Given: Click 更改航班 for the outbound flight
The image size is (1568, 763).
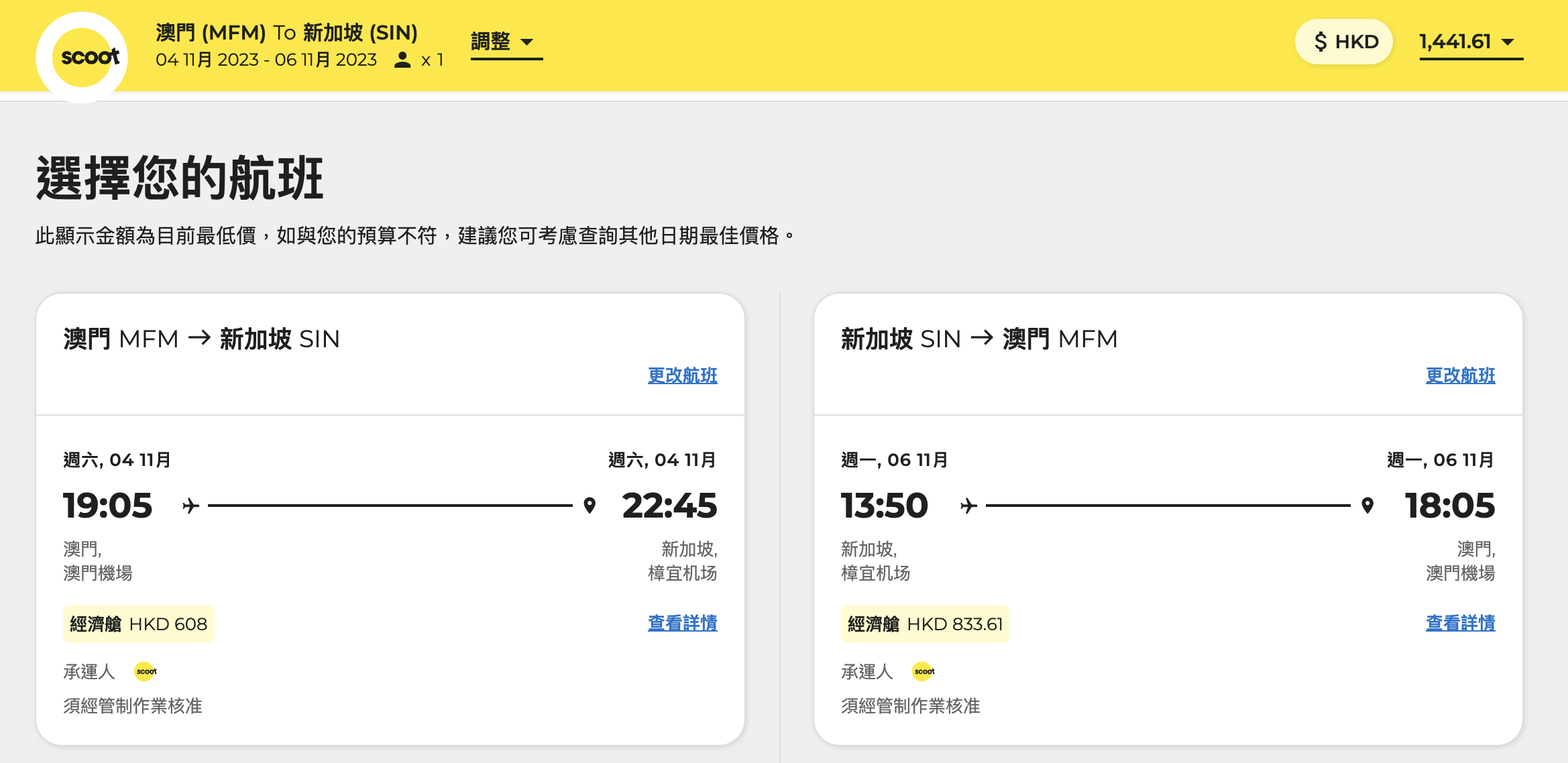Looking at the screenshot, I should pos(683,376).
